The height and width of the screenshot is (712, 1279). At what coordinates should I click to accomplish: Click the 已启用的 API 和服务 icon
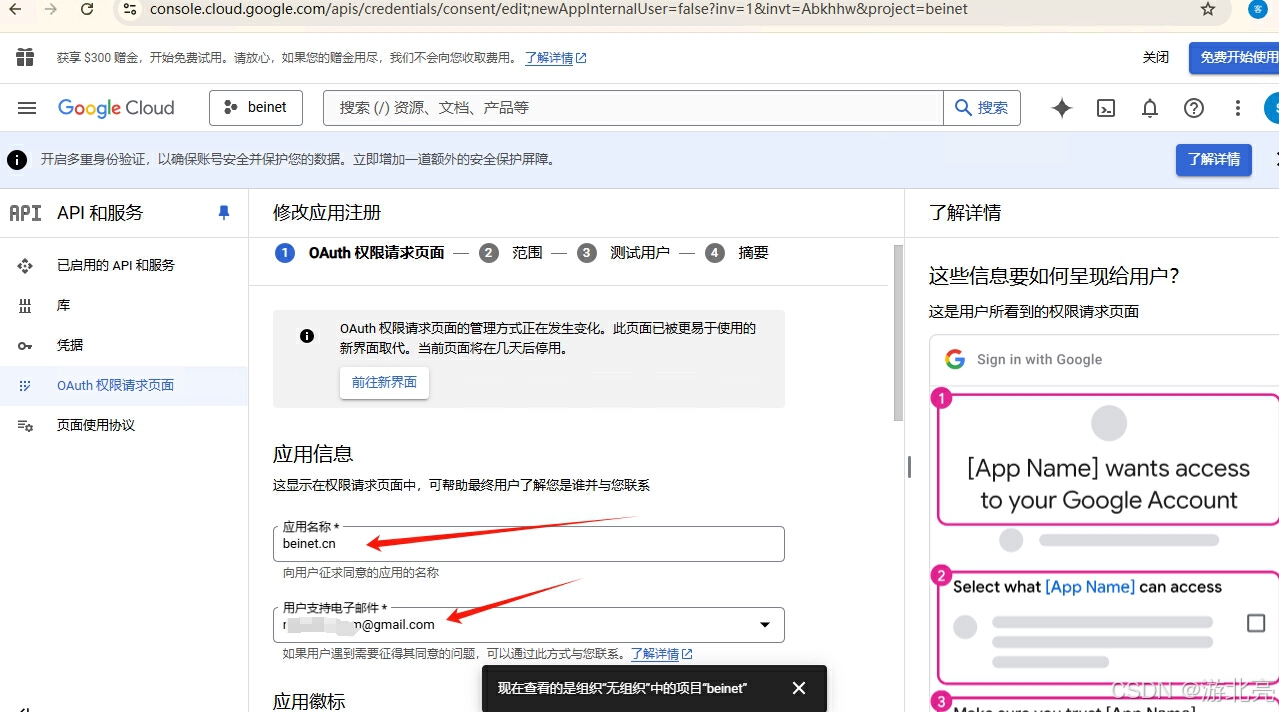tap(25, 265)
